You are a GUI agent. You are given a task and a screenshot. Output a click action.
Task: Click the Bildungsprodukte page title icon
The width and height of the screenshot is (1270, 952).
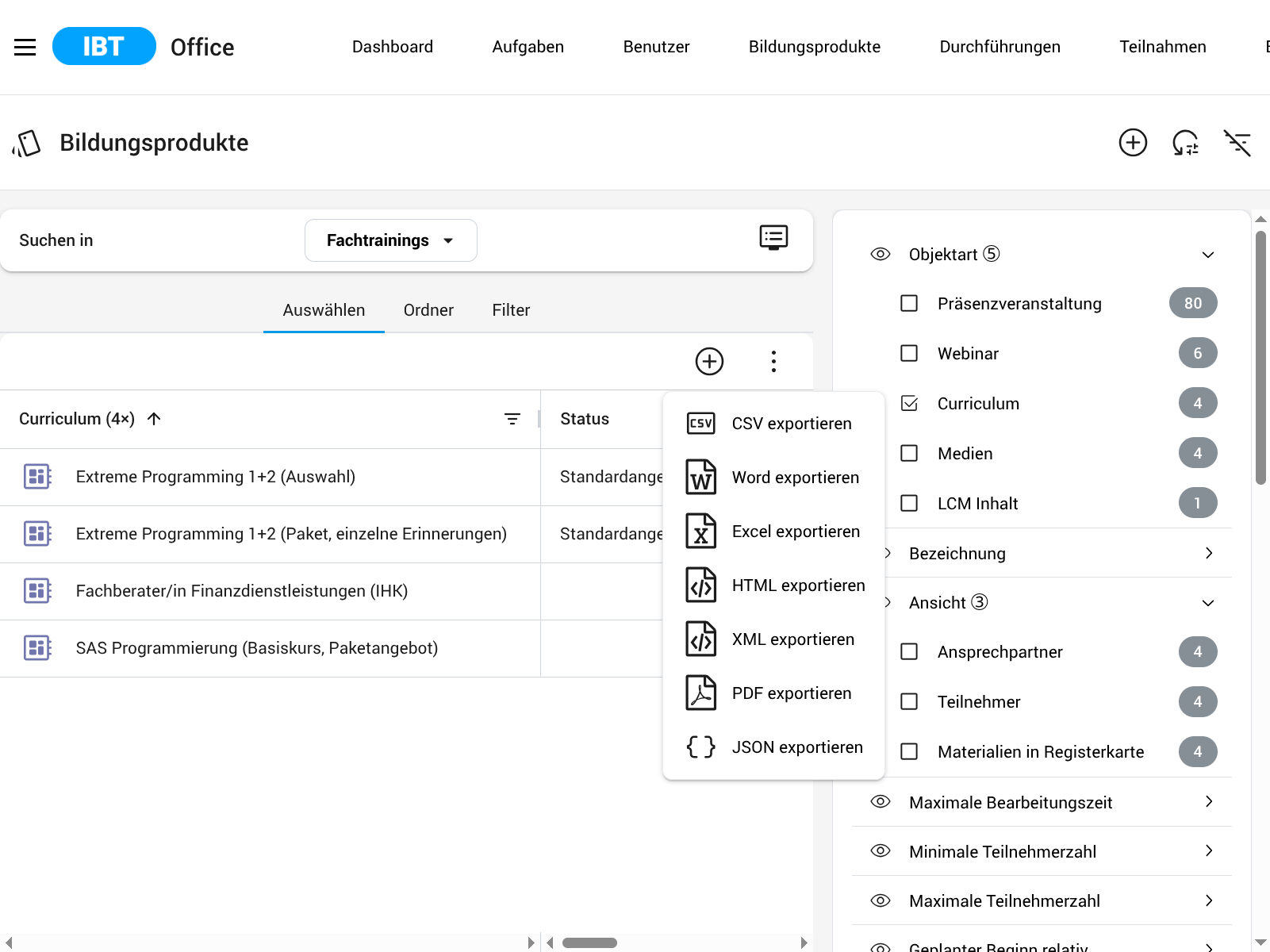pos(26,144)
